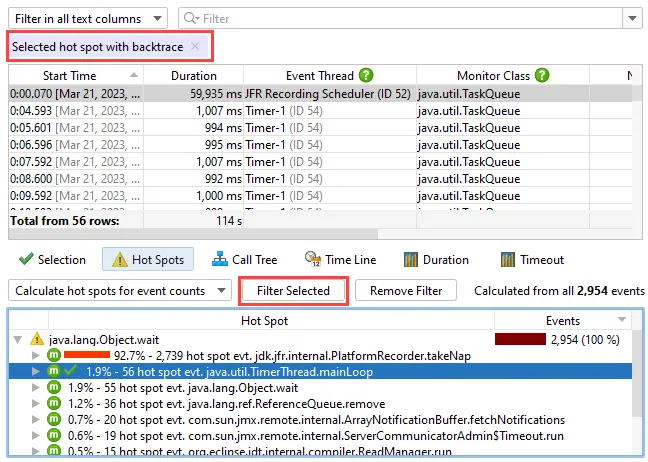Open the filter history dropdown arrow
The height and width of the screenshot is (462, 648).
click(x=632, y=19)
